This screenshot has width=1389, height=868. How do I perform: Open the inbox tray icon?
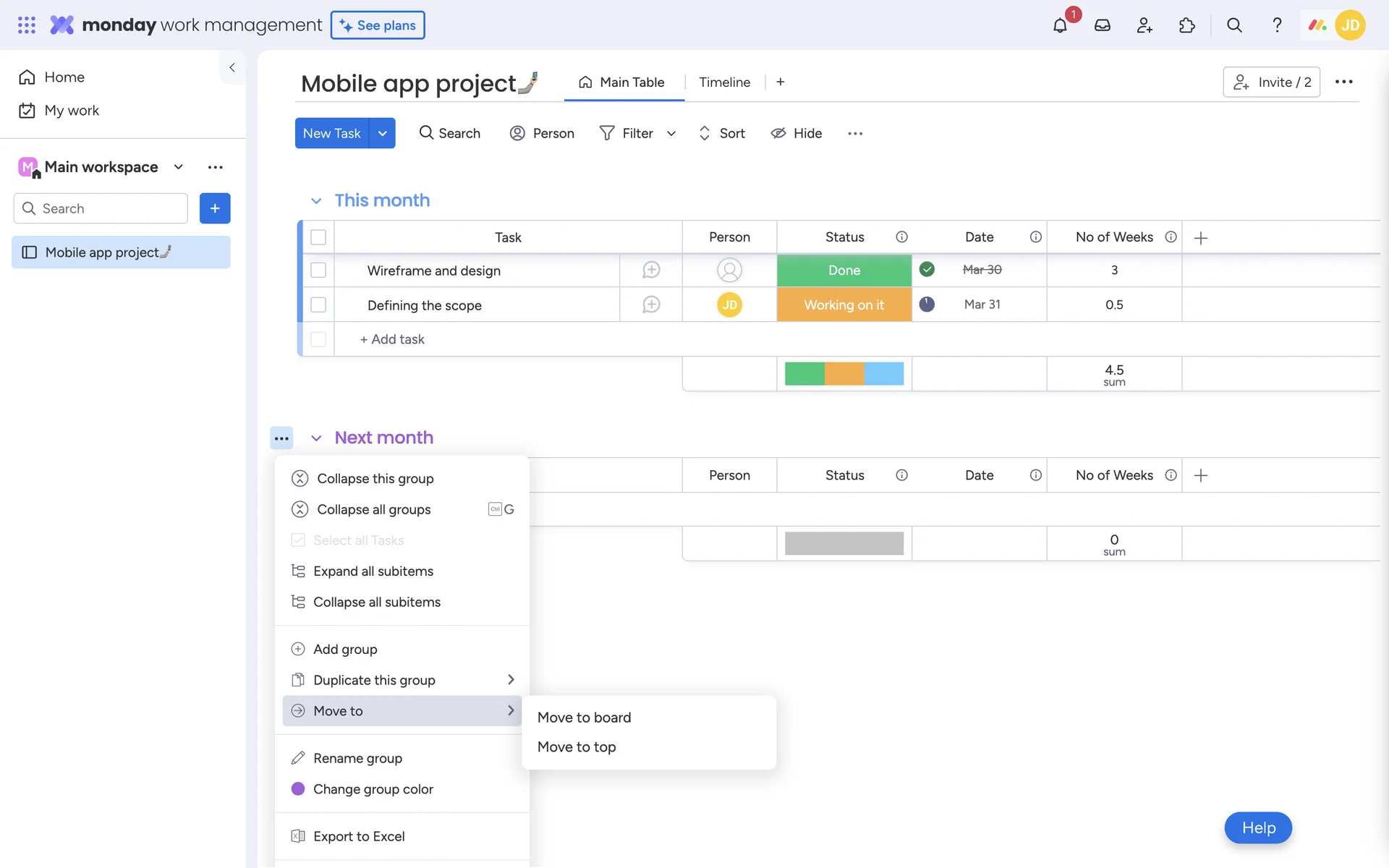coord(1102,25)
